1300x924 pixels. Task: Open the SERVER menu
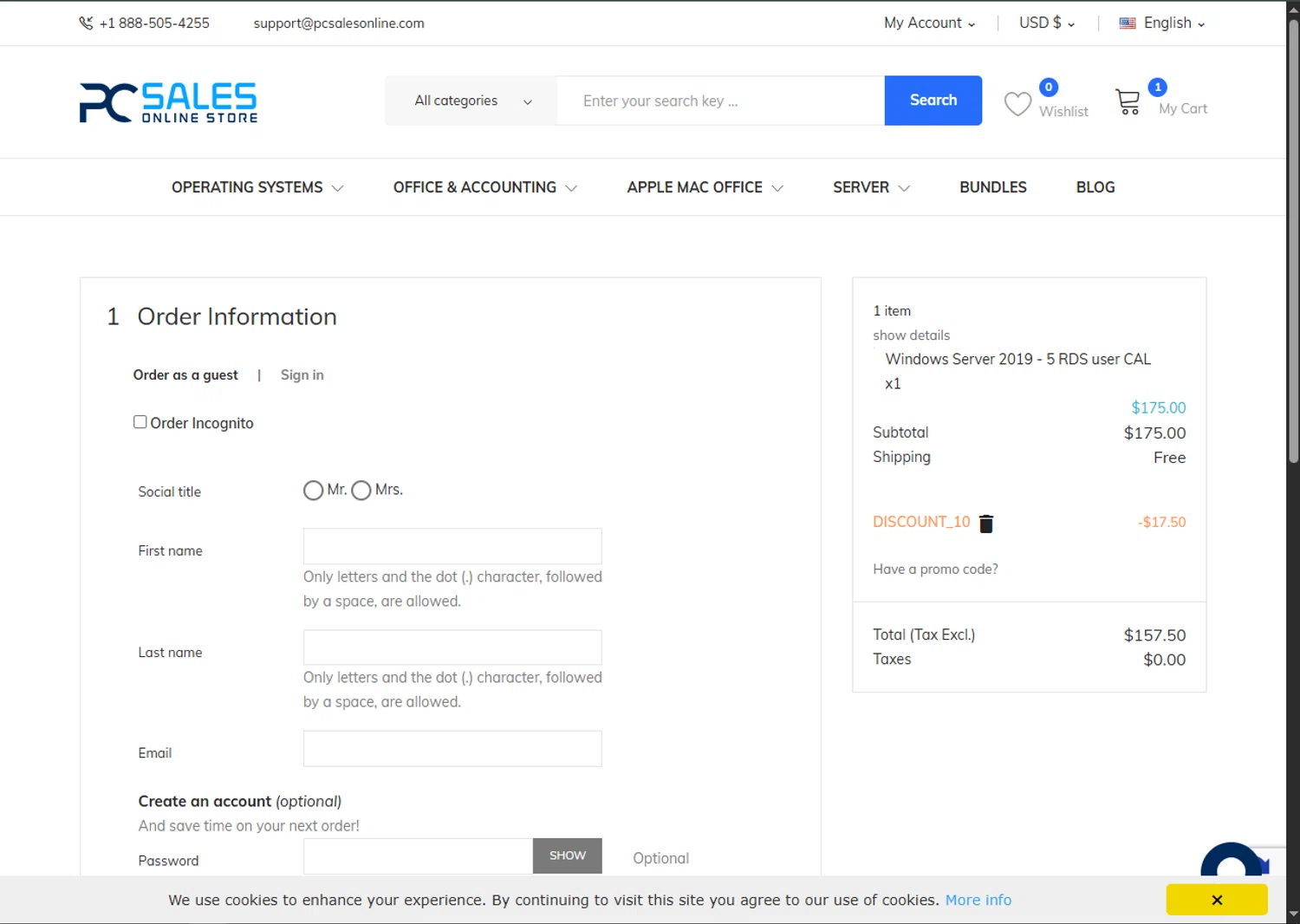pyautogui.click(x=861, y=187)
